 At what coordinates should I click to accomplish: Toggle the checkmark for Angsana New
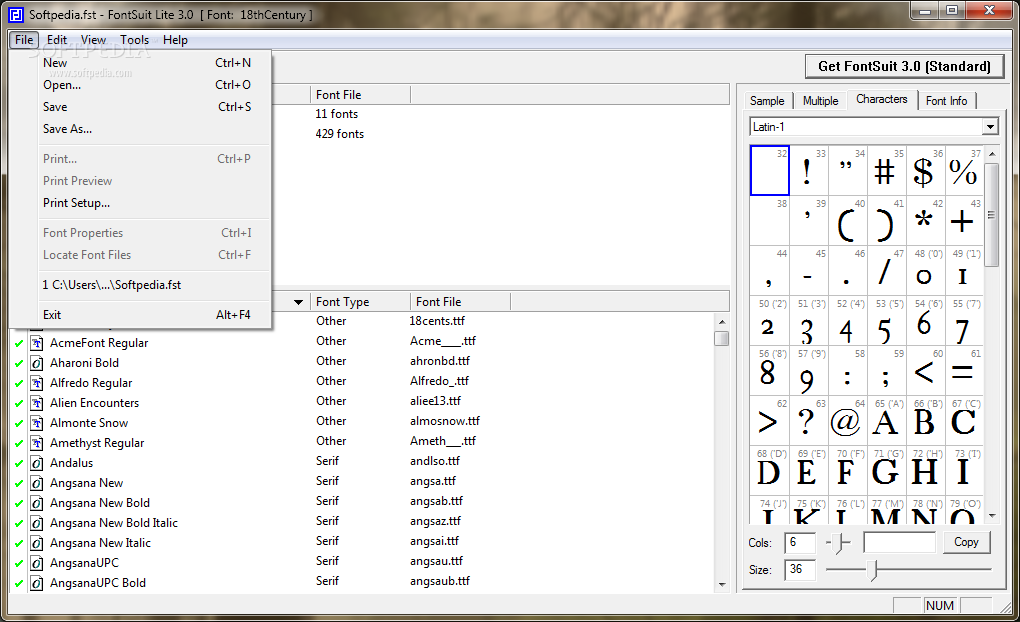point(19,484)
